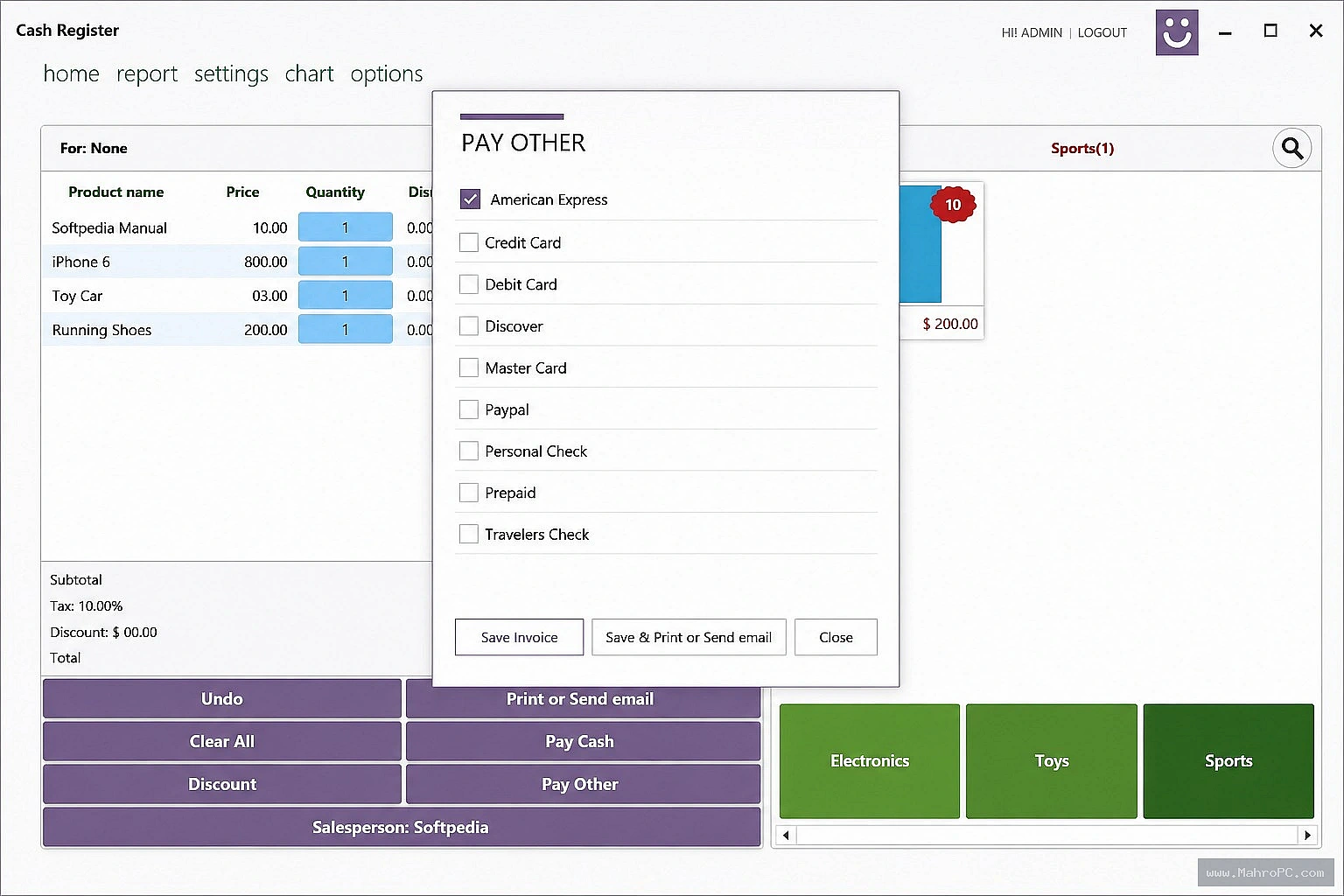This screenshot has width=1344, height=896.
Task: Tick the Paypal checkbox
Action: [469, 409]
